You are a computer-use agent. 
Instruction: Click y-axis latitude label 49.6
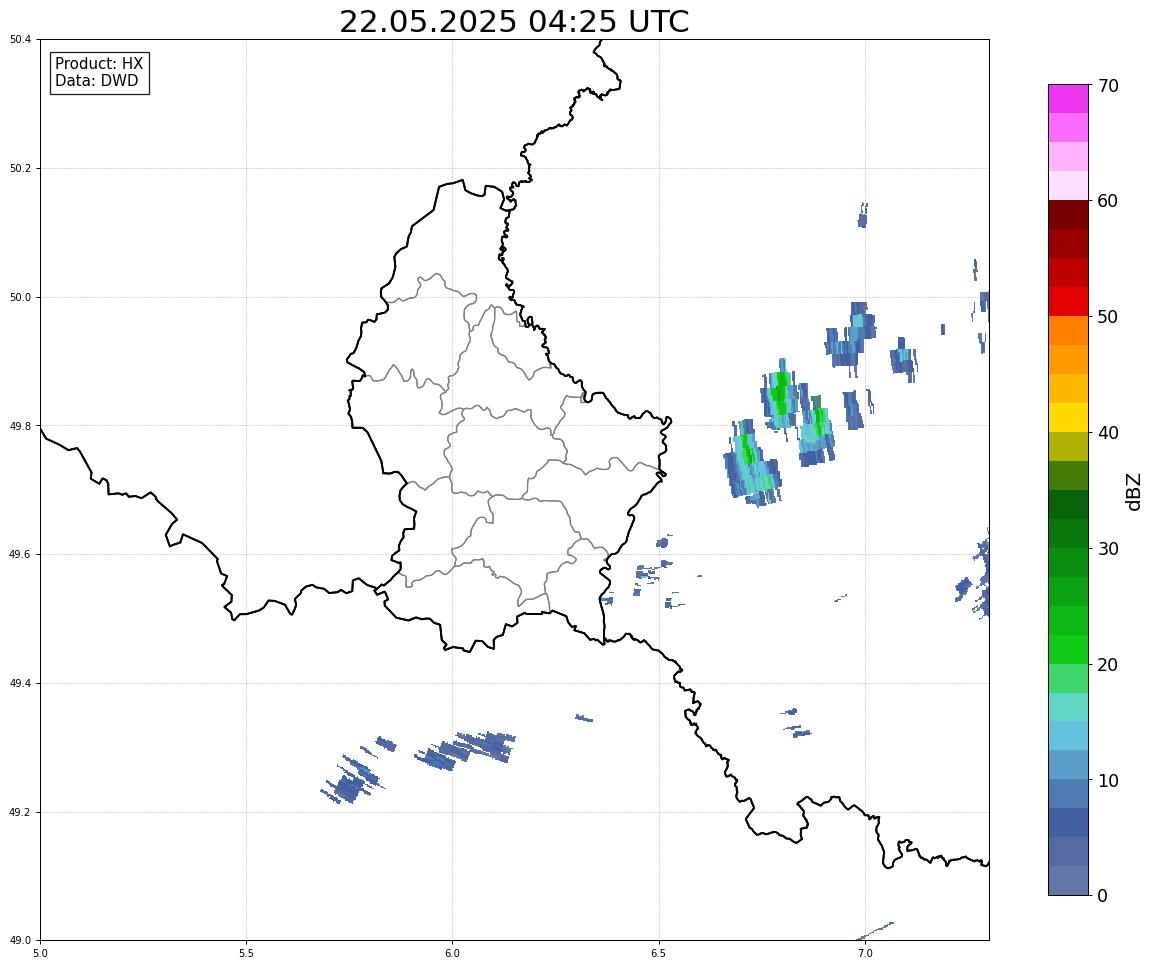[x=20, y=555]
